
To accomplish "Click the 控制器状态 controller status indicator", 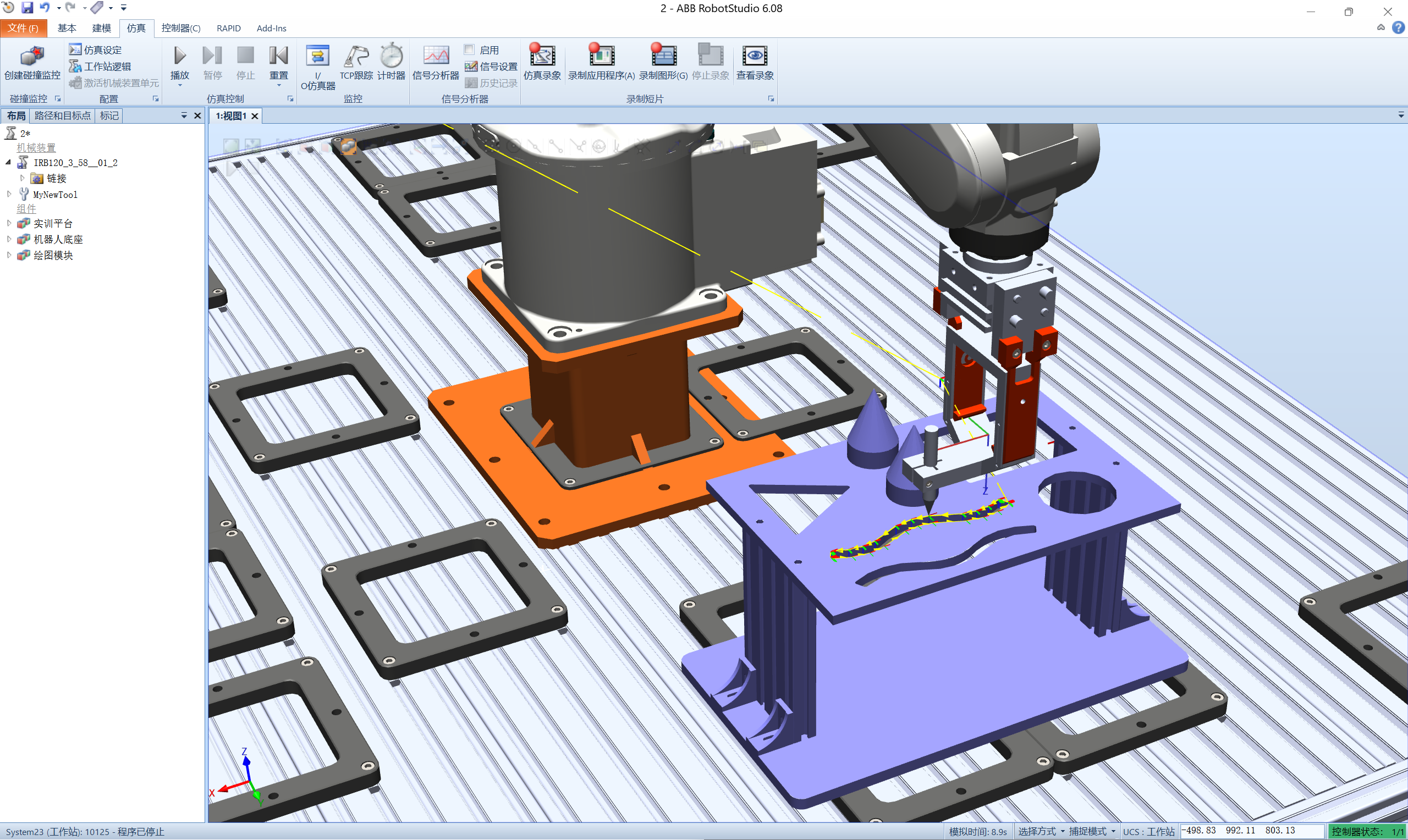I will (1367, 831).
